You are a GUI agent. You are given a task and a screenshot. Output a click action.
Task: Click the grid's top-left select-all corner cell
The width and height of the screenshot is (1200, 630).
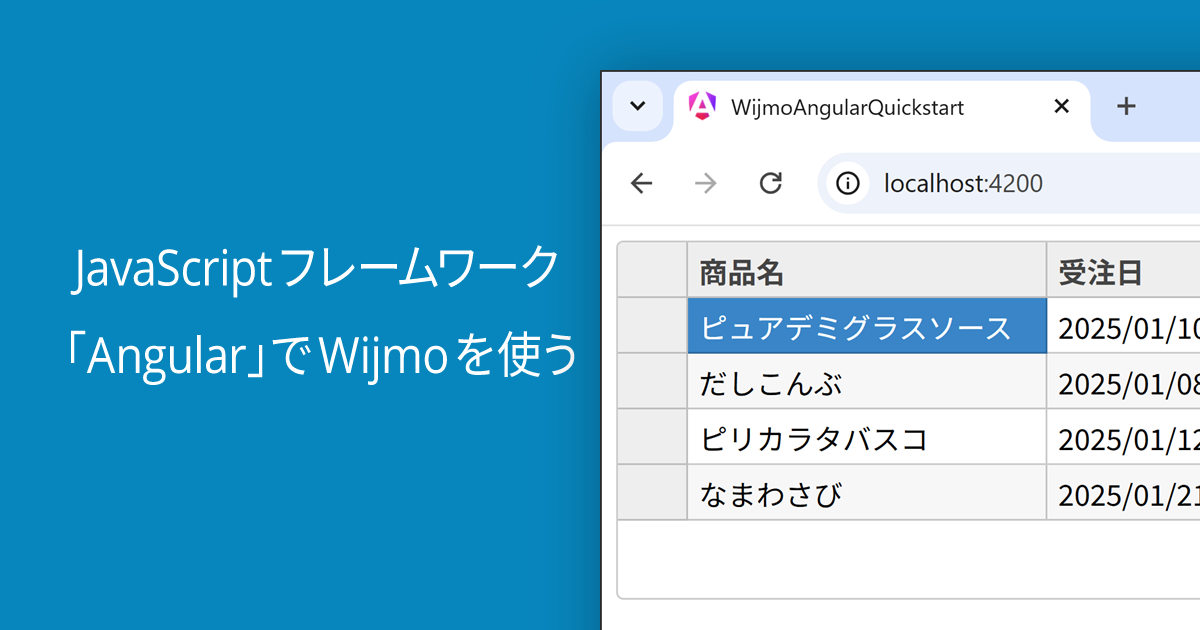coord(653,270)
